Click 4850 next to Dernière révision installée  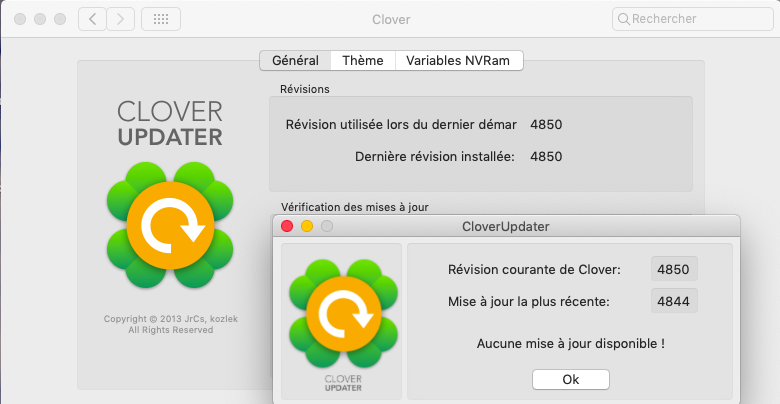[546, 157]
